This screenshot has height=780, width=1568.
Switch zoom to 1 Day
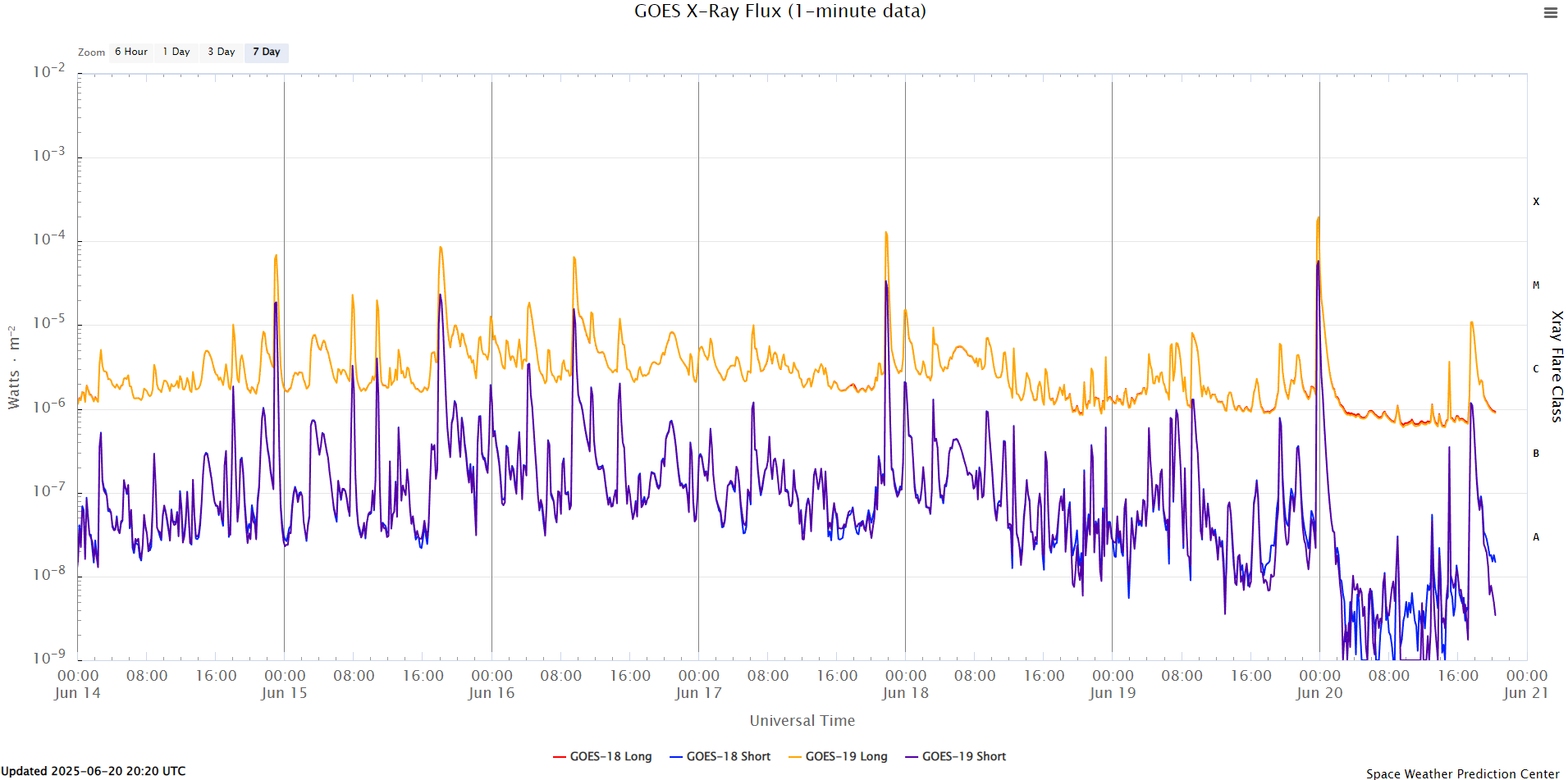pyautogui.click(x=176, y=52)
